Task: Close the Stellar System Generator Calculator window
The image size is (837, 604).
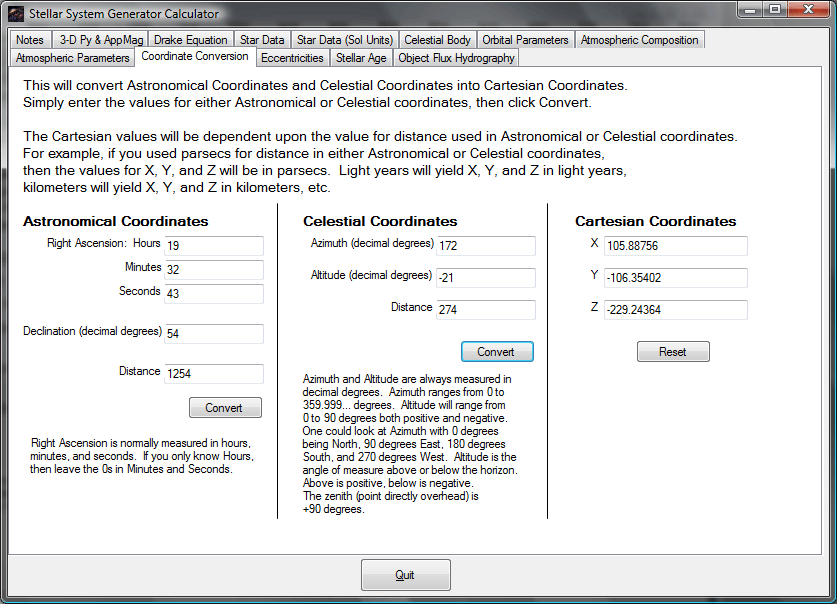Action: (808, 10)
